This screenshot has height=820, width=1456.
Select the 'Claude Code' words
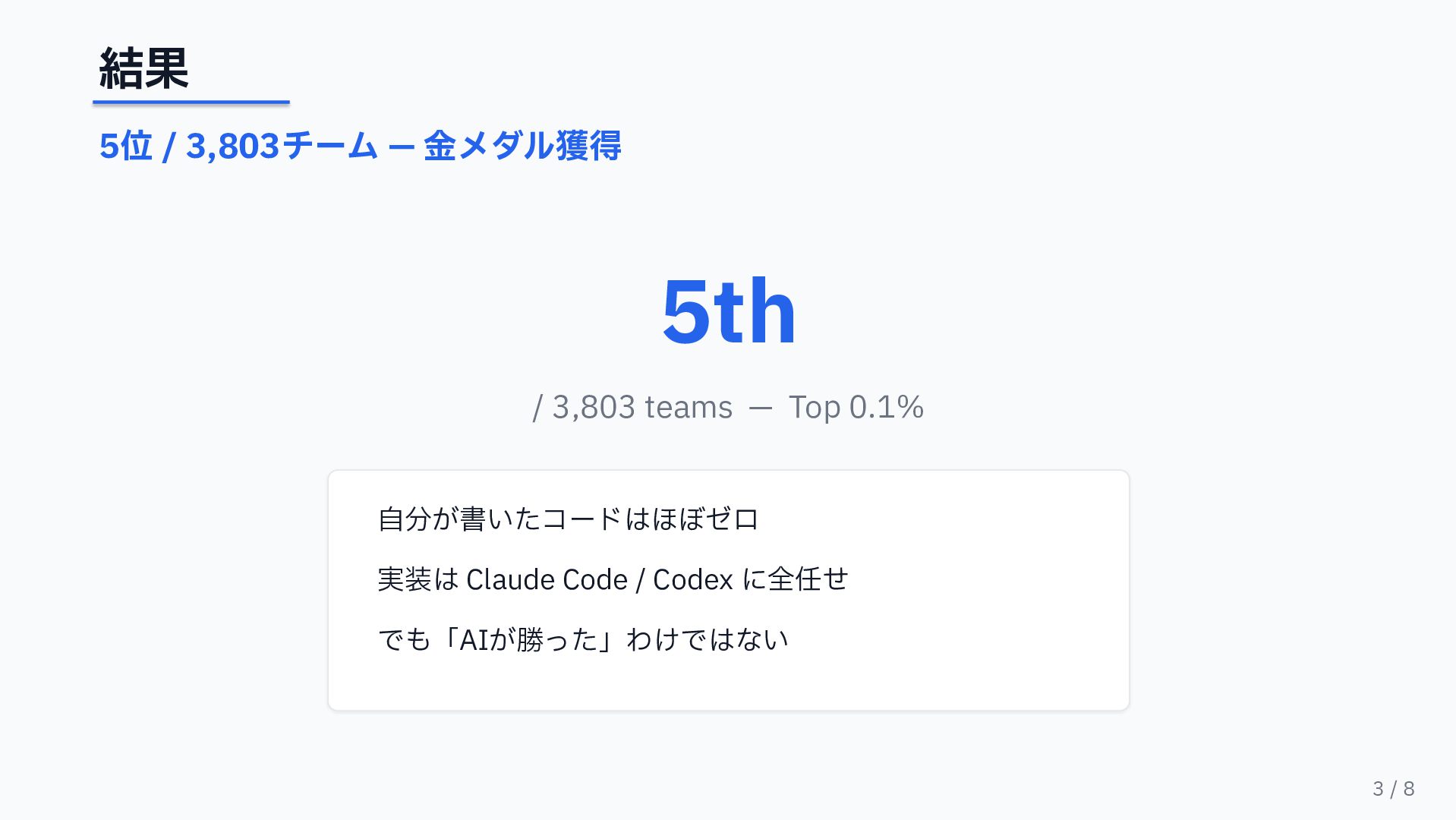(x=547, y=579)
